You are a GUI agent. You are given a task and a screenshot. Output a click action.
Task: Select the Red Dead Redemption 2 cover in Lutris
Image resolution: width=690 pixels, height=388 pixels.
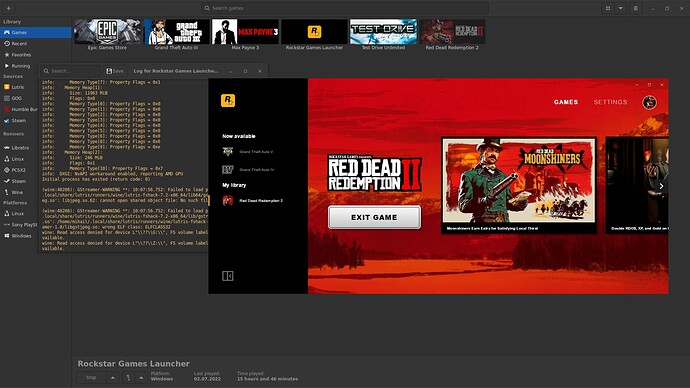click(452, 32)
